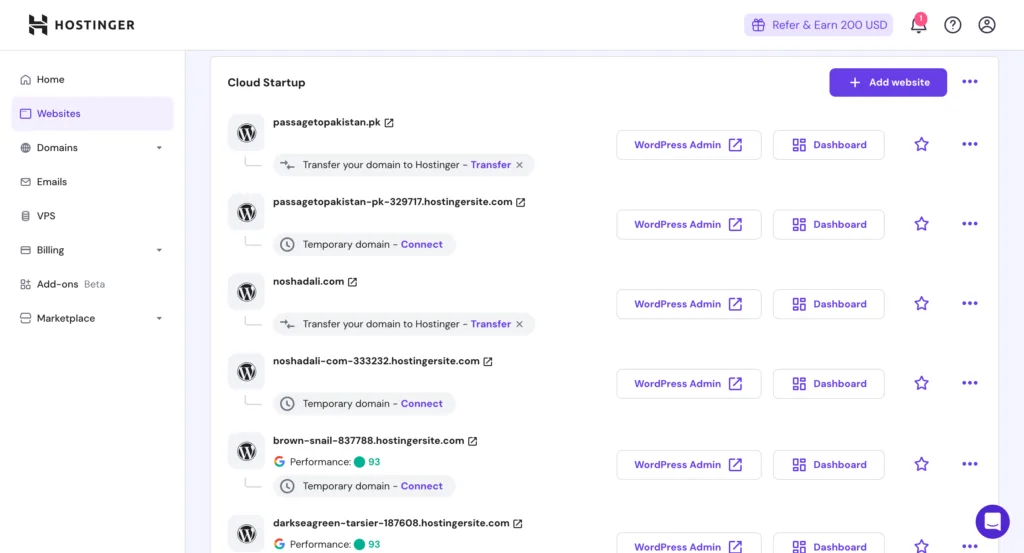Open WordPress Admin for passagetopakistan.pk
1024x553 pixels.
pyautogui.click(x=688, y=145)
